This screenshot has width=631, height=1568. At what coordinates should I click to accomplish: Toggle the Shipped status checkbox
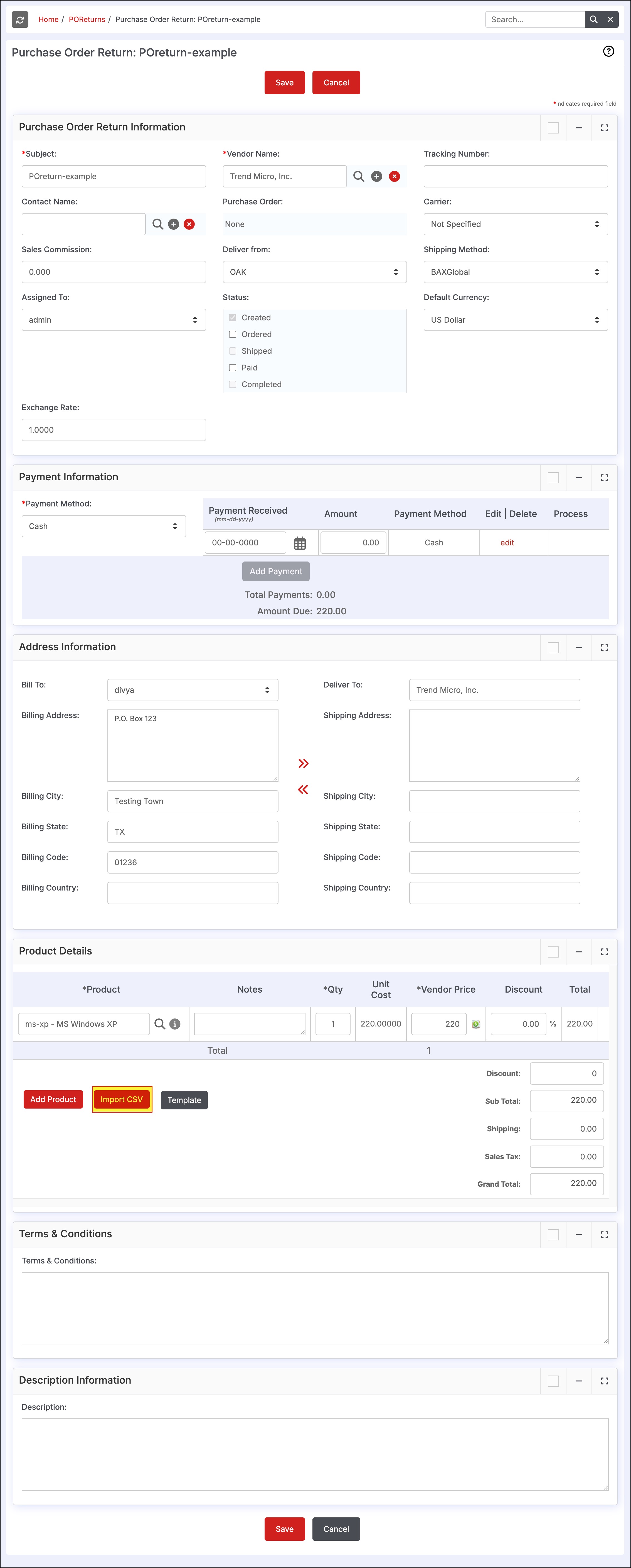pyautogui.click(x=233, y=351)
